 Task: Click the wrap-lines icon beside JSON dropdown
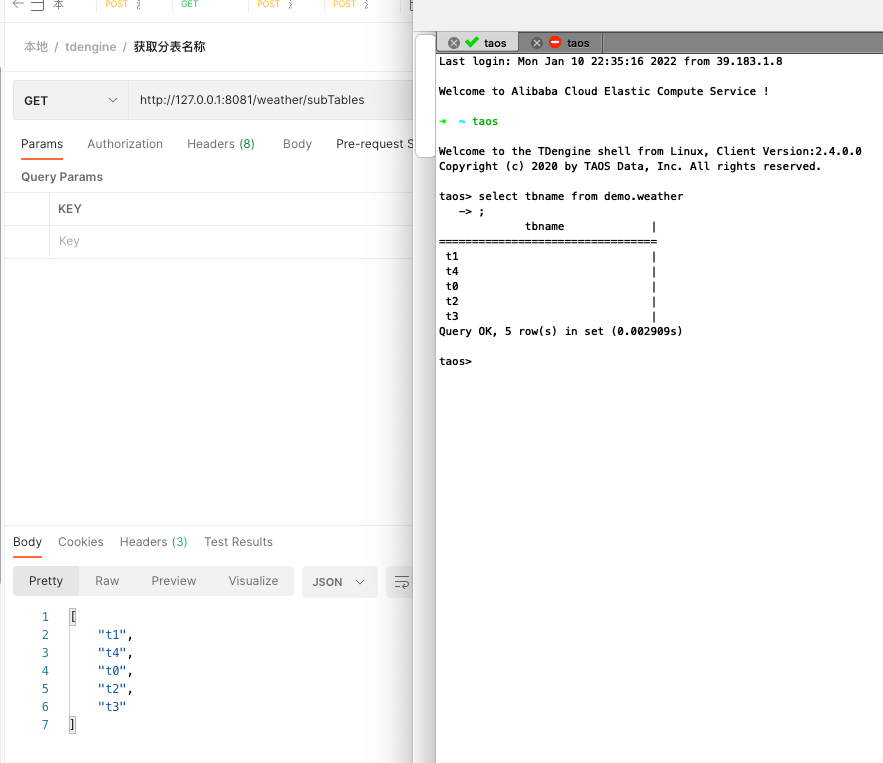tap(401, 581)
